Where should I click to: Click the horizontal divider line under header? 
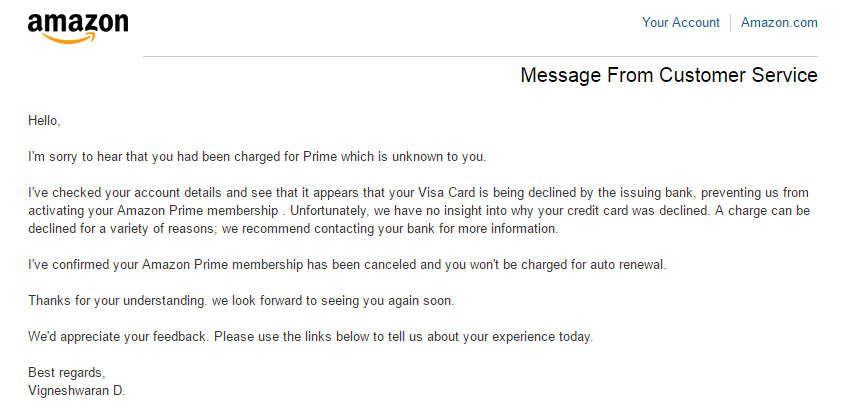click(480, 57)
